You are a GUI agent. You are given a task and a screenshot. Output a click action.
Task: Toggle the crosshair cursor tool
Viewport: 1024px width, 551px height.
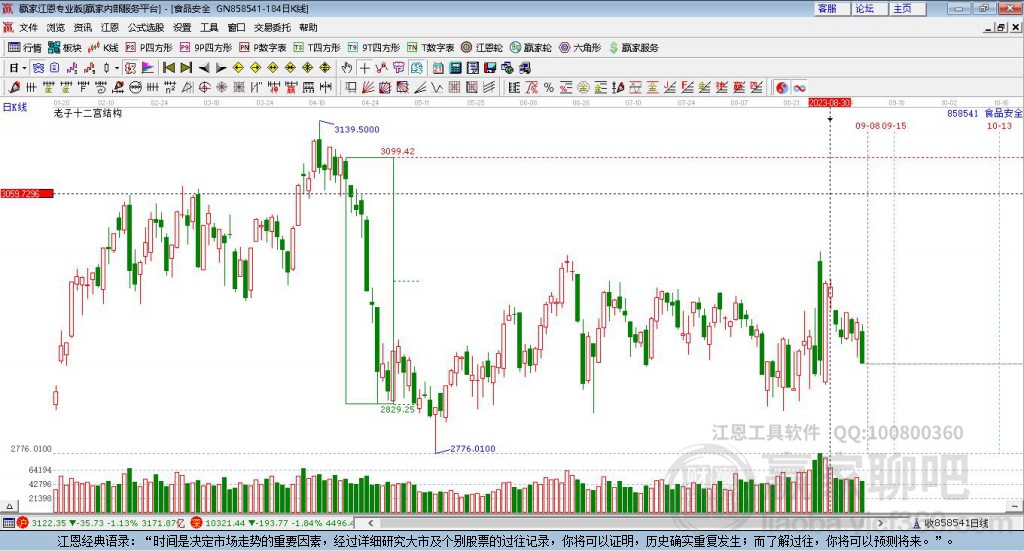pos(364,68)
